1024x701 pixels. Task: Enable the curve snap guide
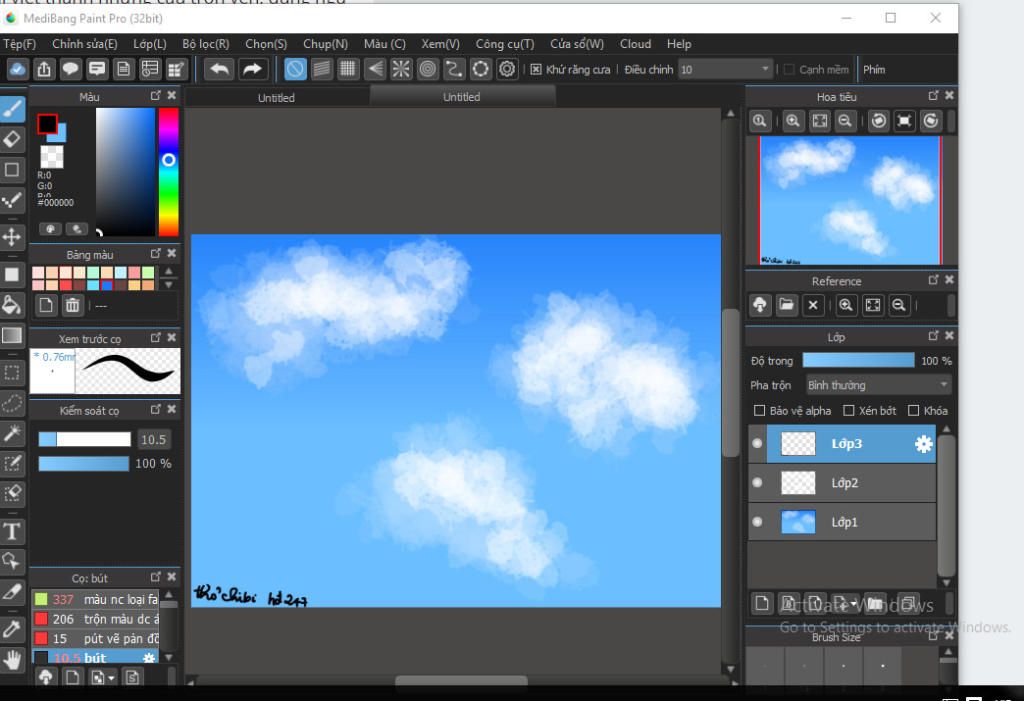454,69
